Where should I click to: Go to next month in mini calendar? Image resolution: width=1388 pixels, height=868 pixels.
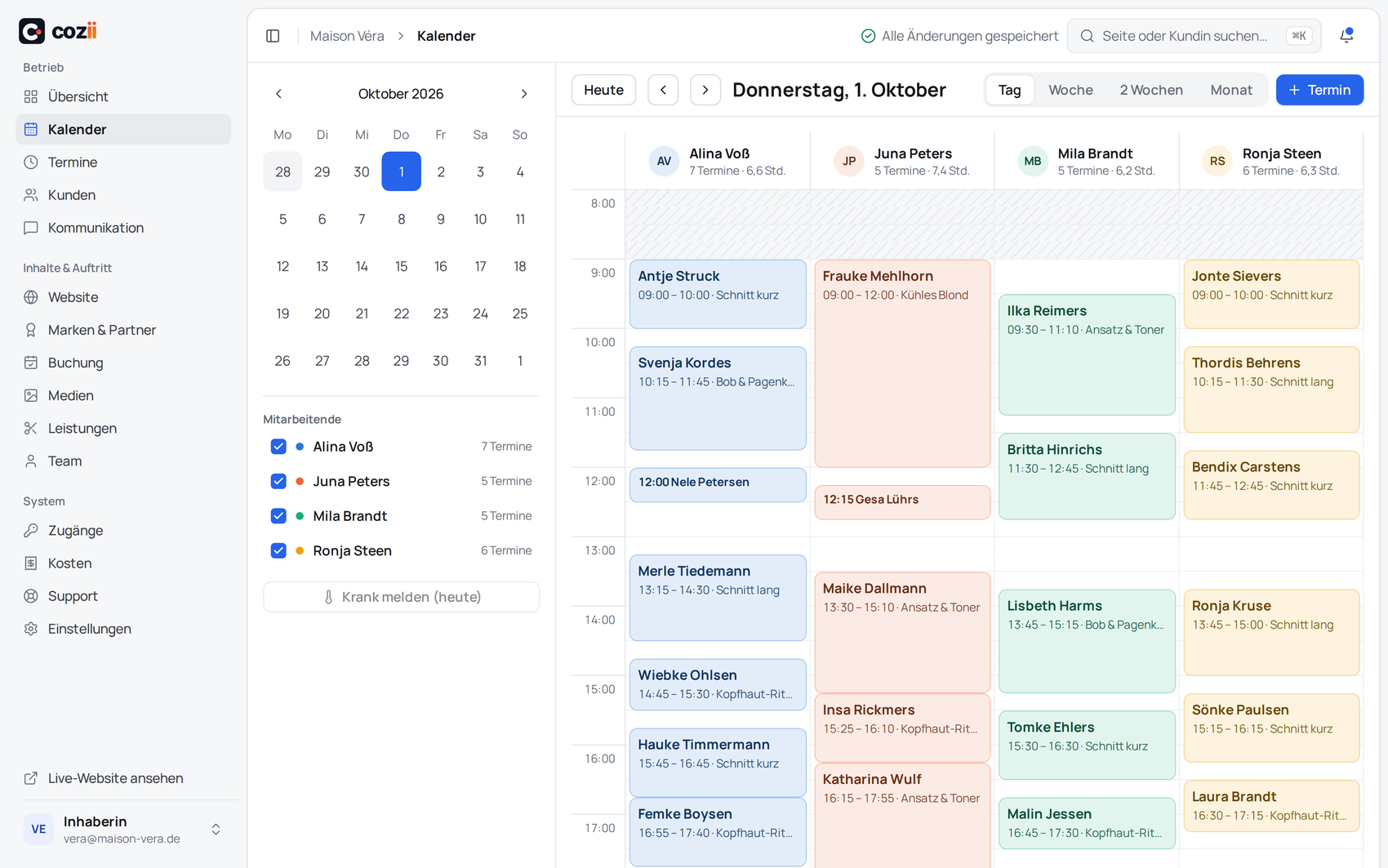coord(524,94)
